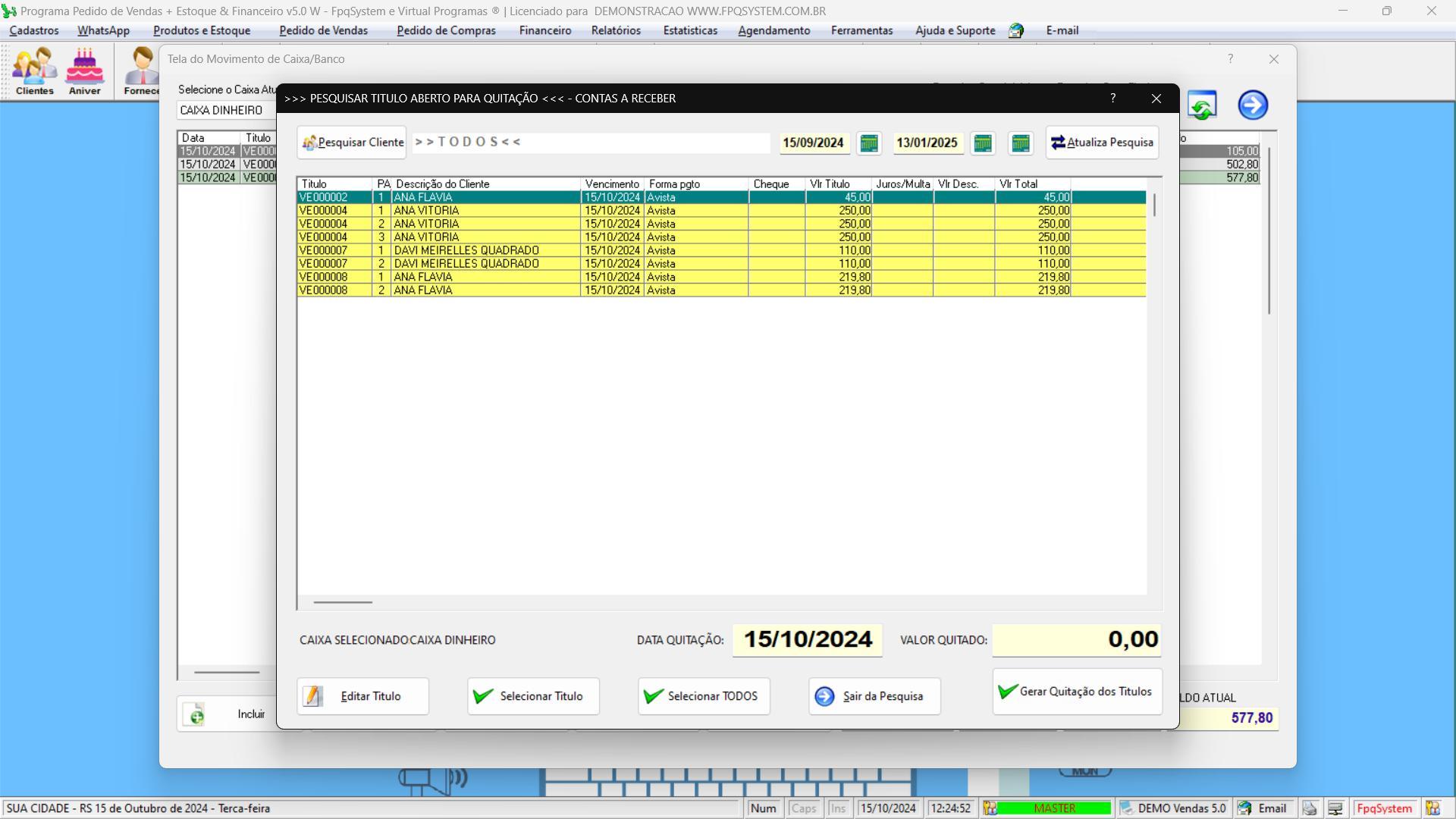Click the calendar icon next to 15/09/2024

869,142
